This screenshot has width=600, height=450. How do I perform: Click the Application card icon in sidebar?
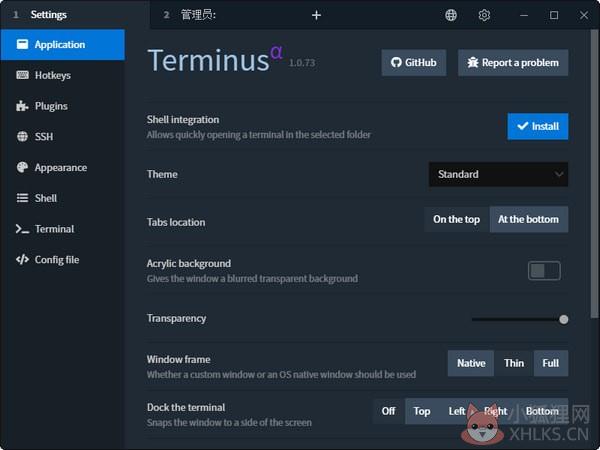pyautogui.click(x=22, y=44)
